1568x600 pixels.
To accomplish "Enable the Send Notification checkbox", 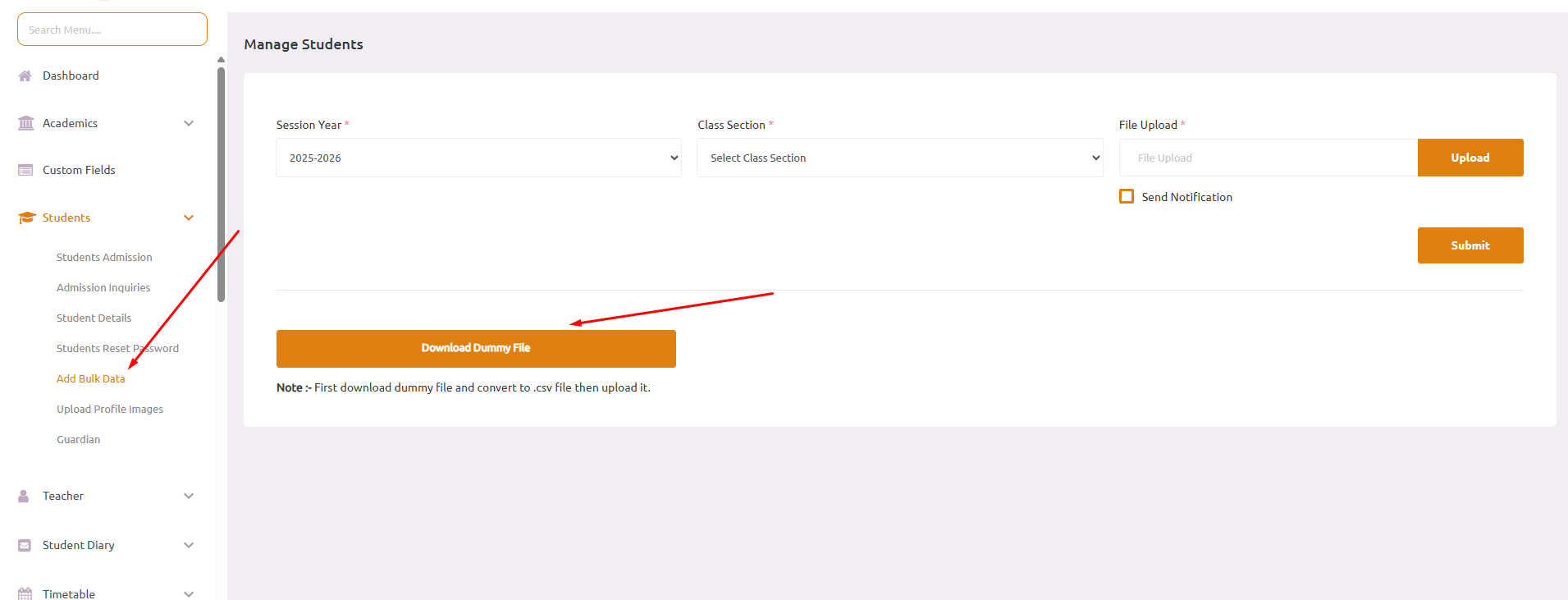I will (1127, 197).
